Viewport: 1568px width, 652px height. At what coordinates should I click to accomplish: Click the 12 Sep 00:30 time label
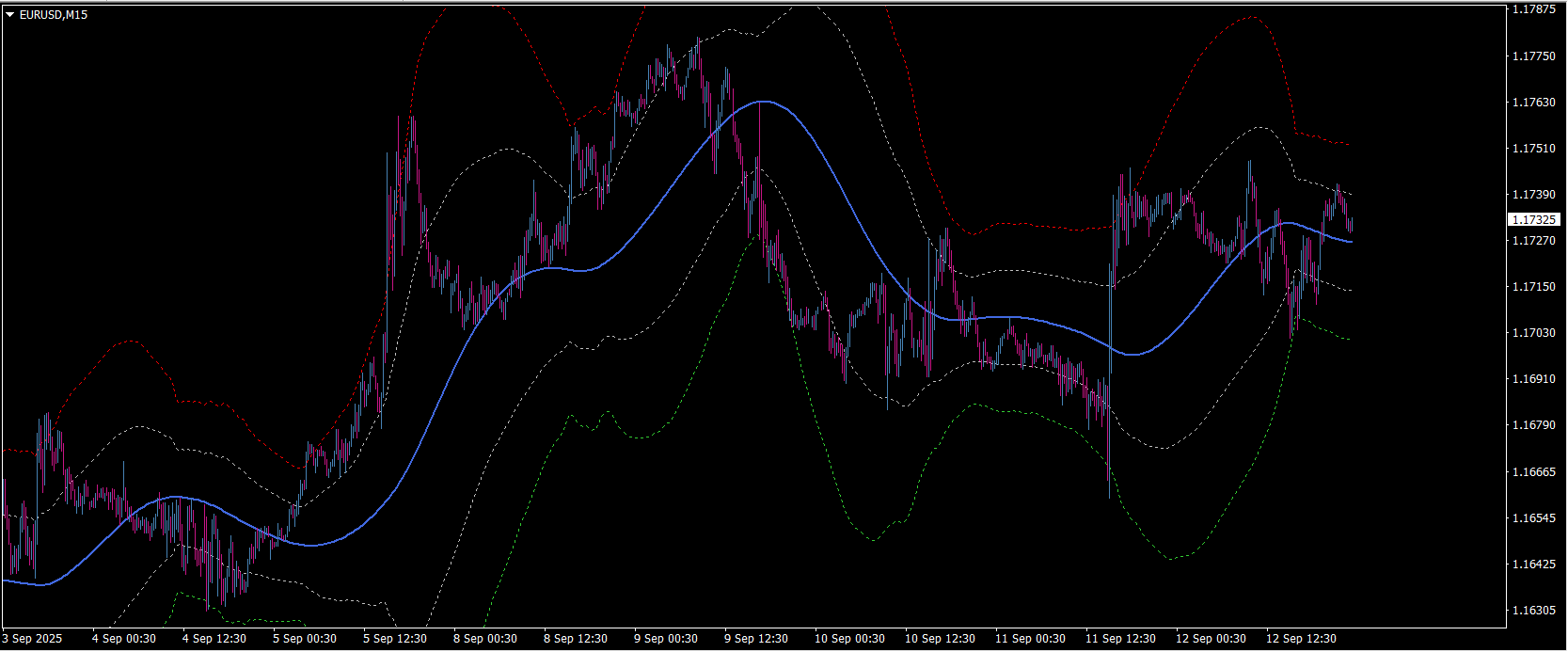(1211, 639)
